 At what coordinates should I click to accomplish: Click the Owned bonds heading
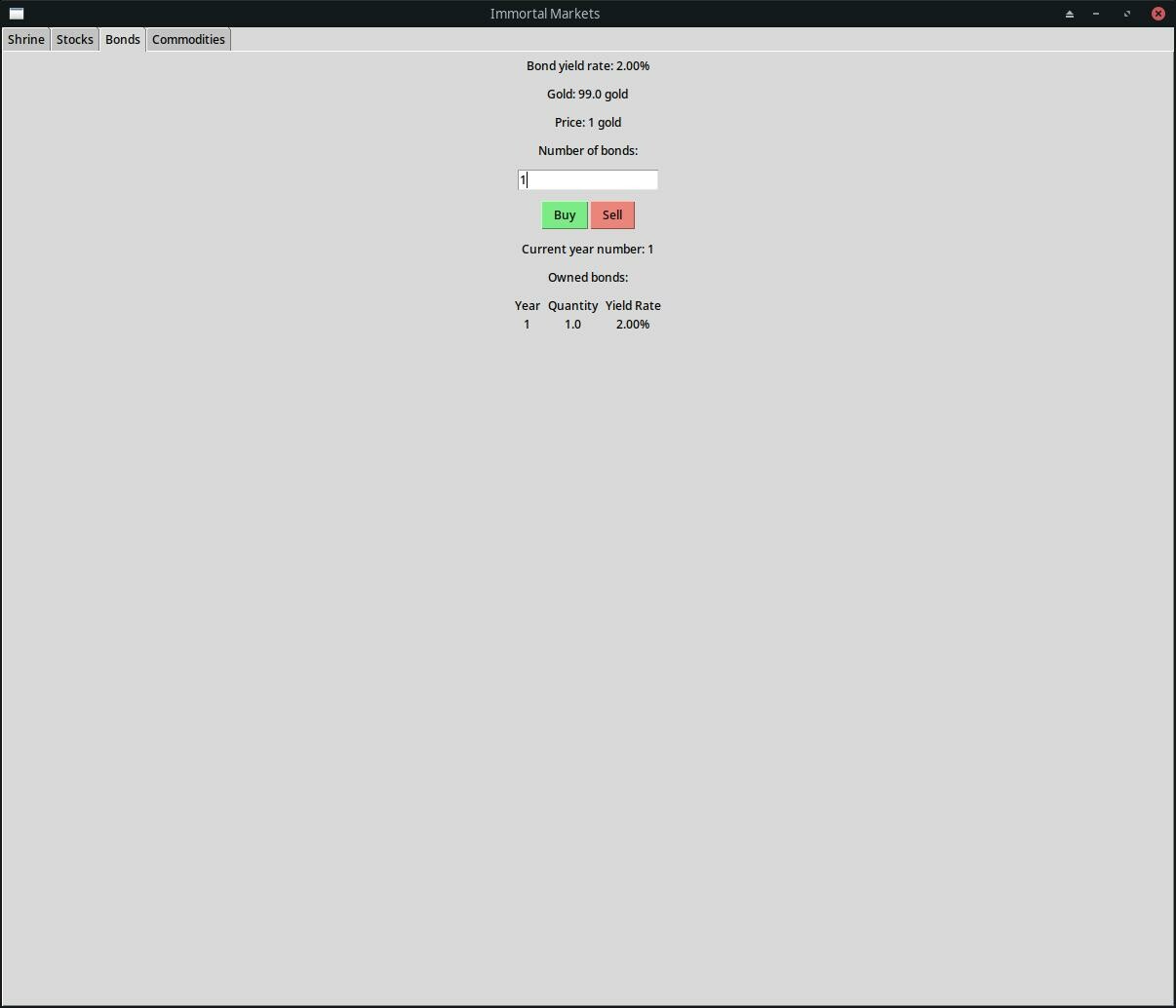tap(588, 277)
